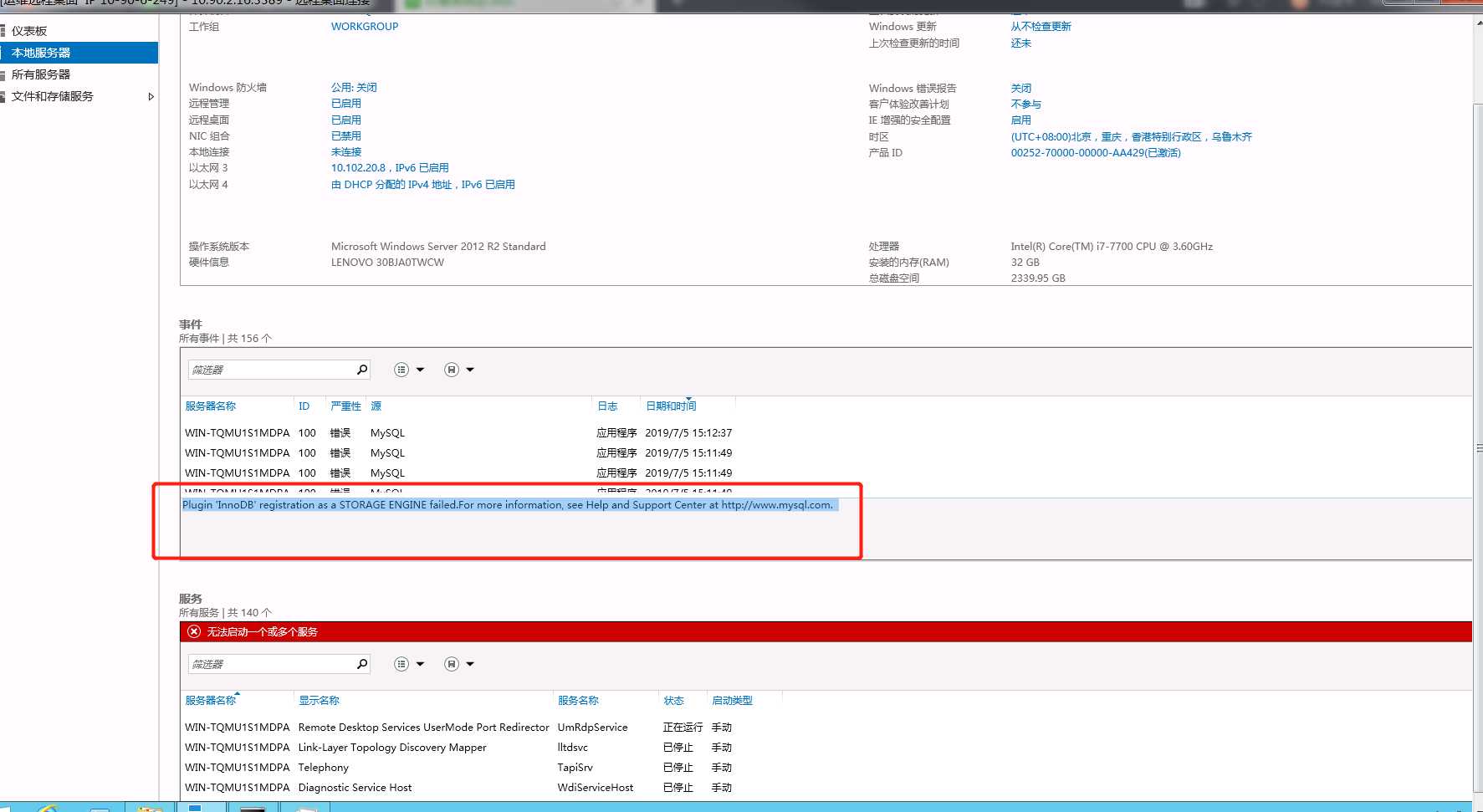Sort services by 服务名称 column

click(x=578, y=701)
